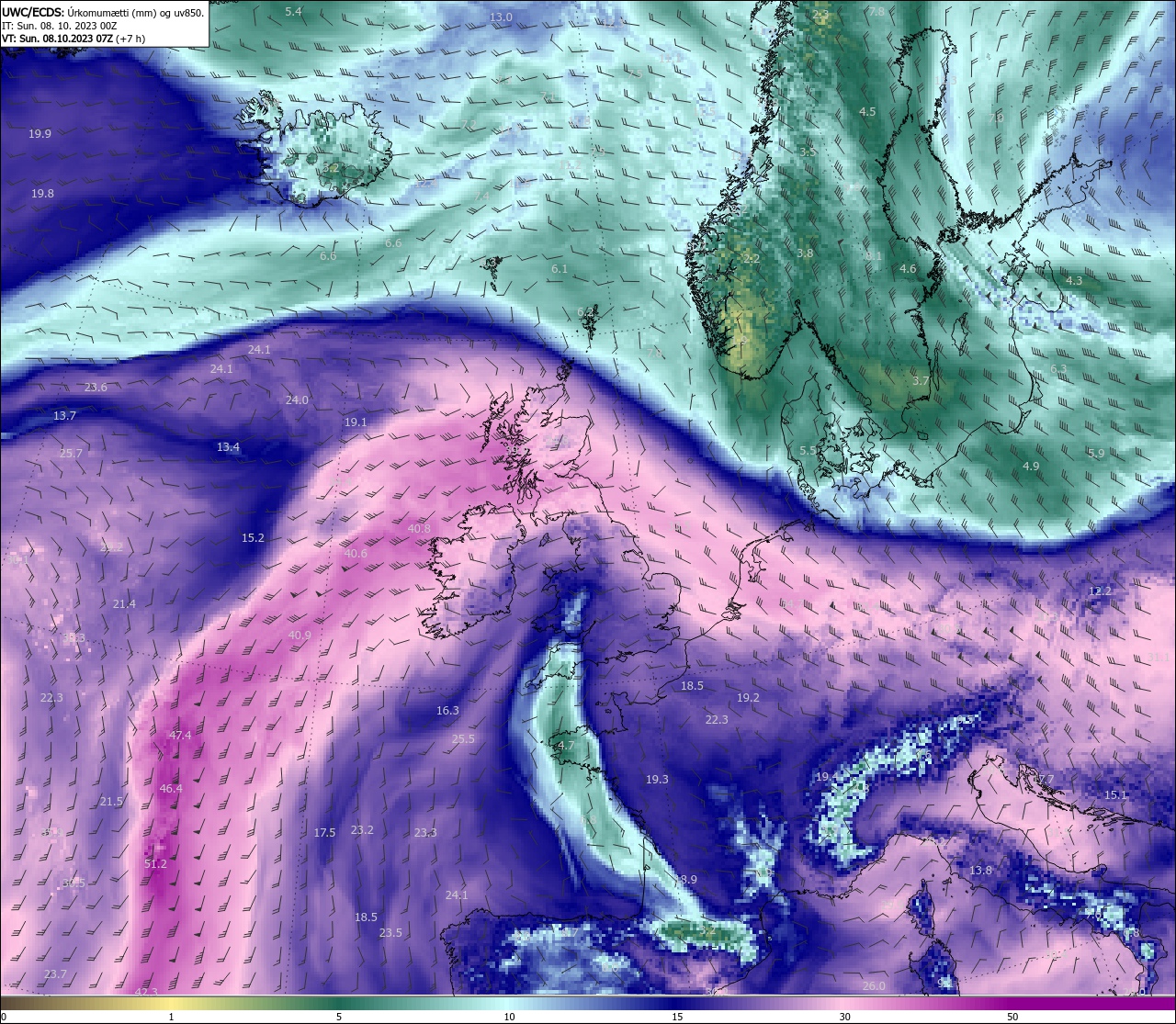Viewport: 1176px width, 1024px height.
Task: Select the peak value 51.2
Action: coord(156,863)
